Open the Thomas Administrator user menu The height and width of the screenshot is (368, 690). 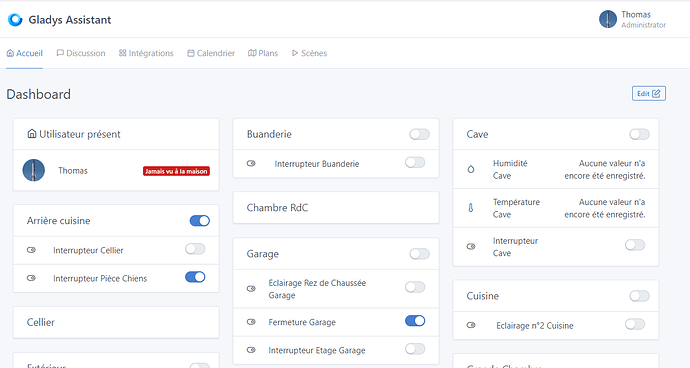coord(632,19)
